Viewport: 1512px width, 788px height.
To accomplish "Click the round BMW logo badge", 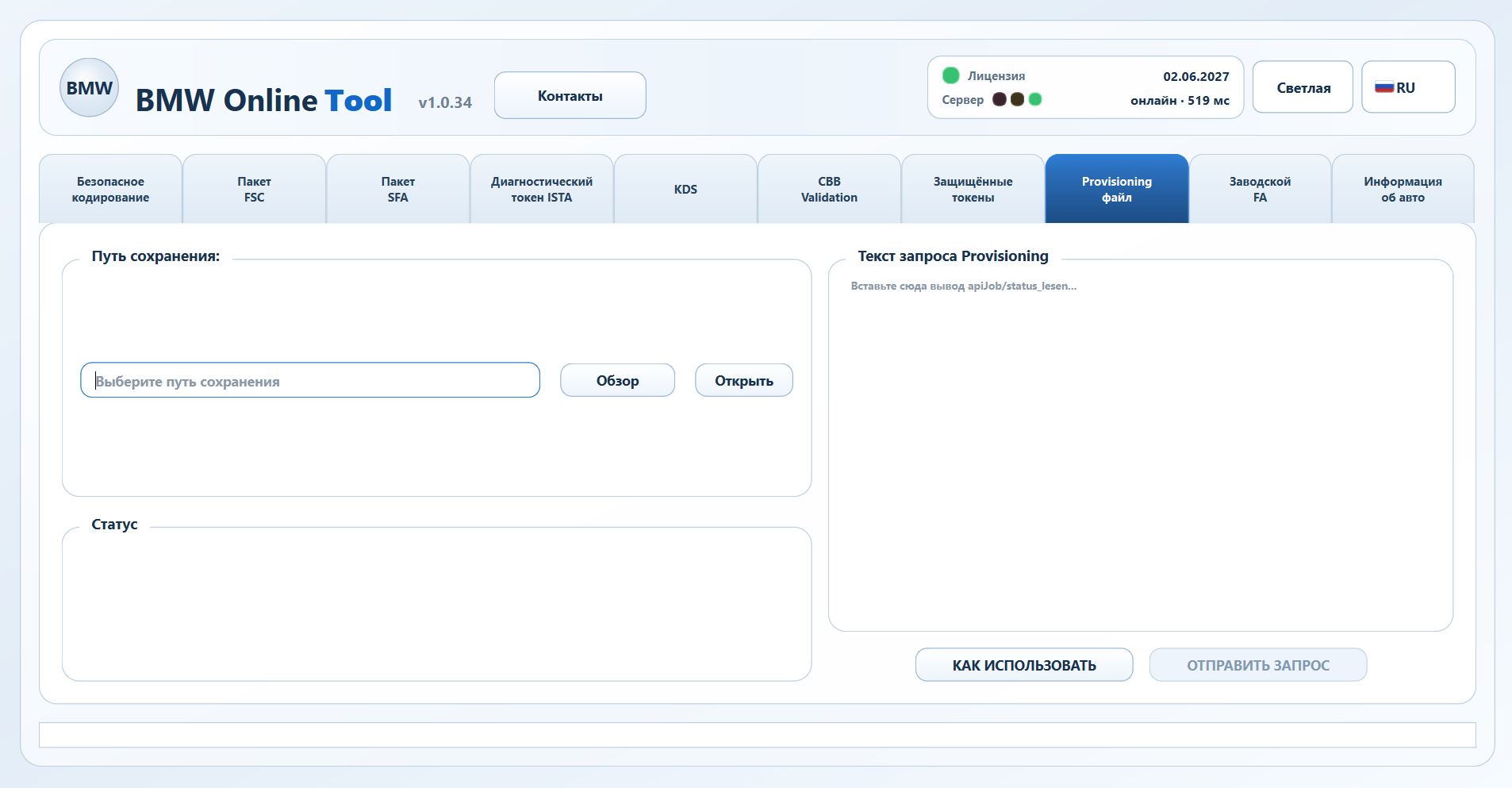I will point(89,87).
